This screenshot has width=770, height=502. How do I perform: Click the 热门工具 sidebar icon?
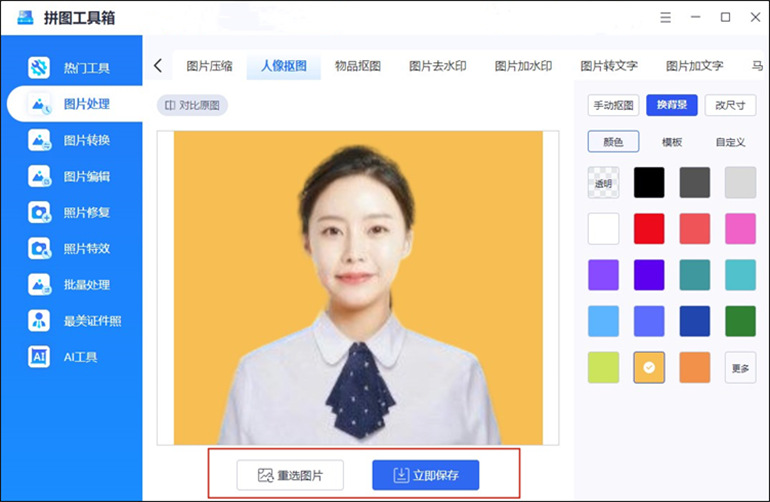(x=40, y=68)
